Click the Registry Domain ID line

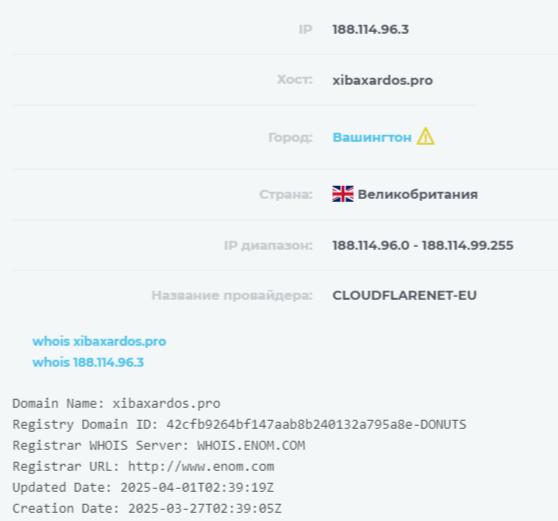click(x=239, y=425)
